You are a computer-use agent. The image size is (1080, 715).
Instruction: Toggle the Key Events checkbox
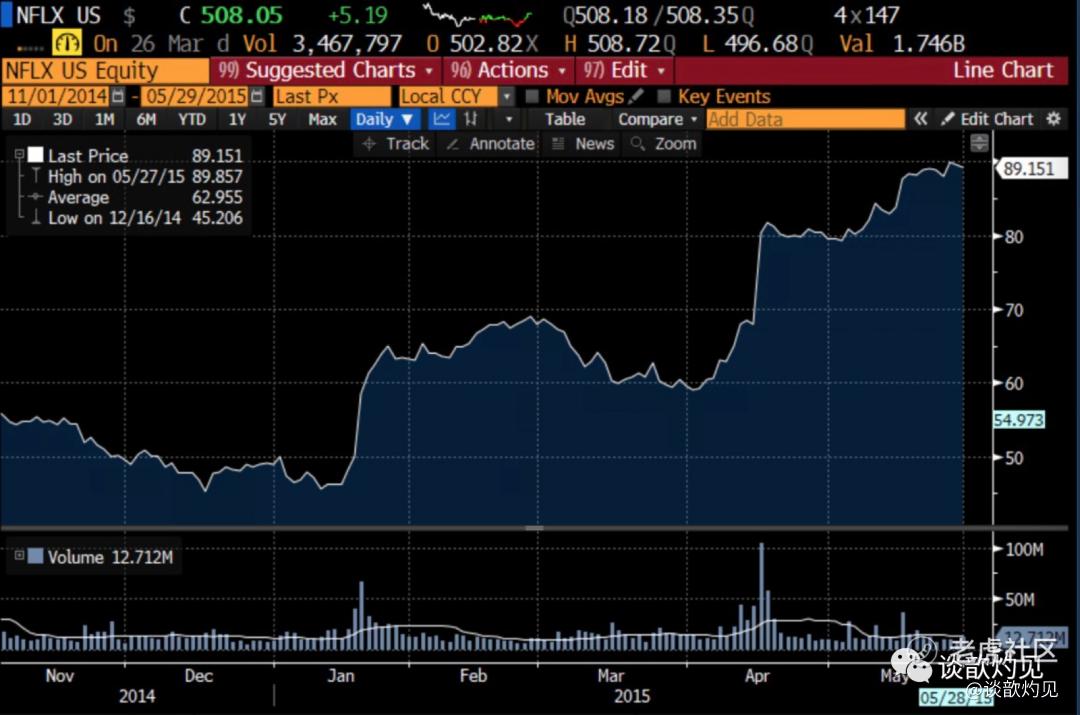[x=663, y=96]
